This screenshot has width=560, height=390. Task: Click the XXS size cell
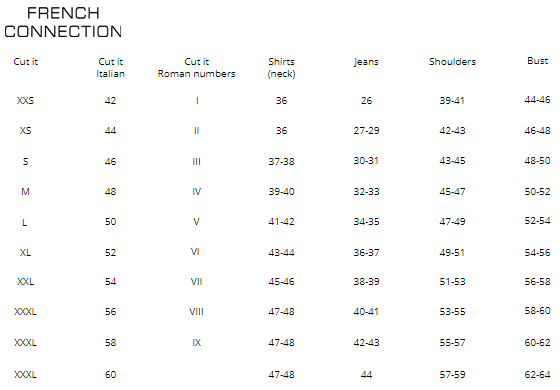(x=25, y=100)
